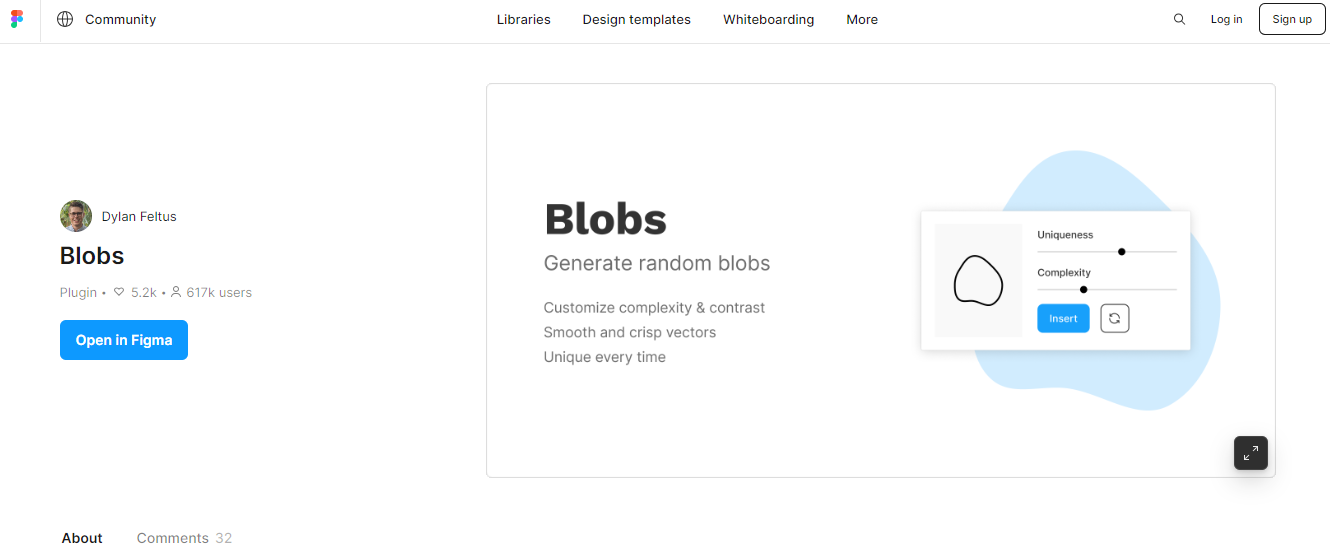Click the Figma logo icon

tap(17, 19)
